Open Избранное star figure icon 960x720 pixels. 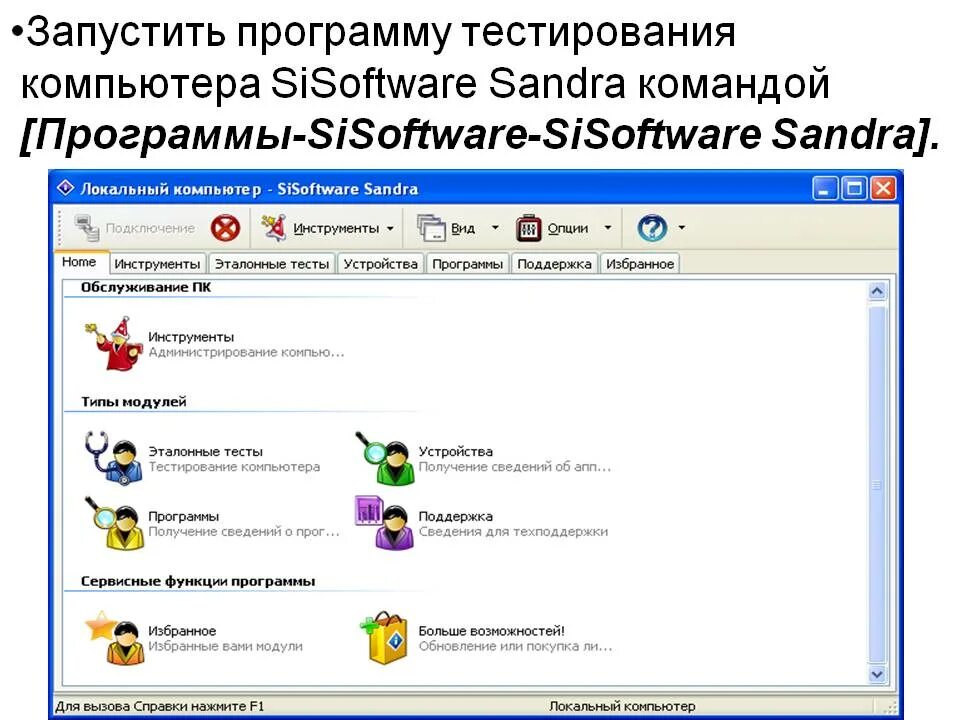coord(114,637)
